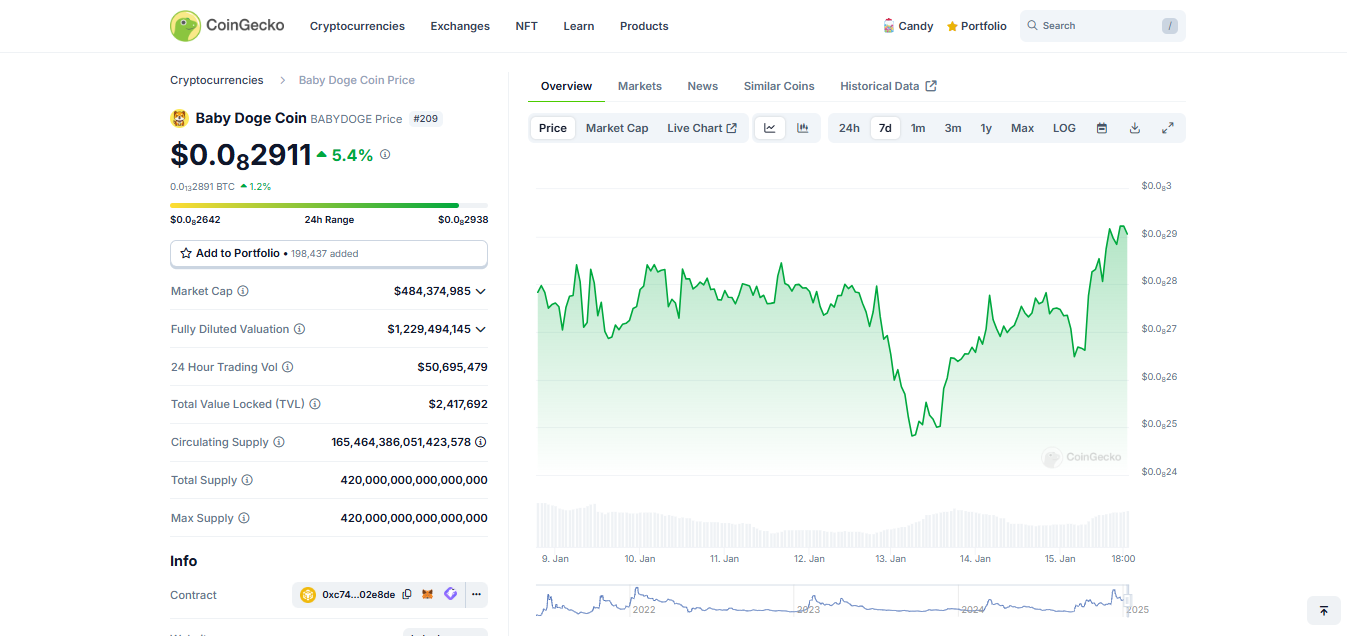The width and height of the screenshot is (1347, 636).
Task: Click the Fully Diluted Valuation info icon
Action: click(300, 329)
